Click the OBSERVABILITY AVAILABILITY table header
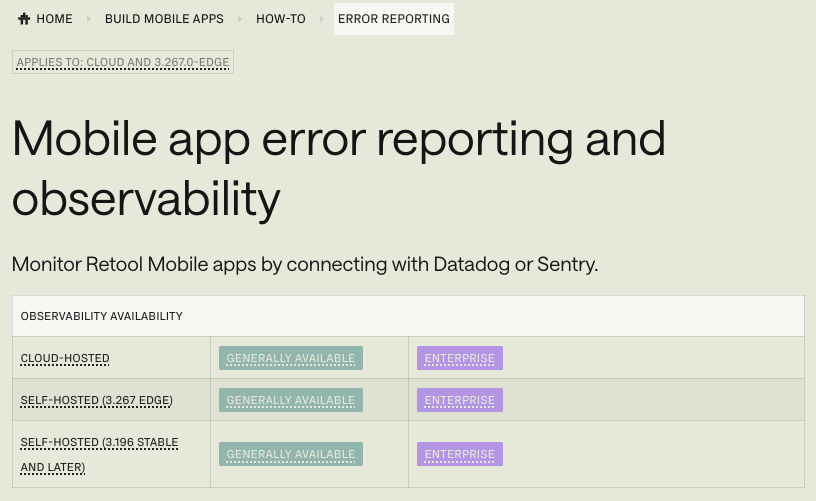816x501 pixels. tap(409, 316)
